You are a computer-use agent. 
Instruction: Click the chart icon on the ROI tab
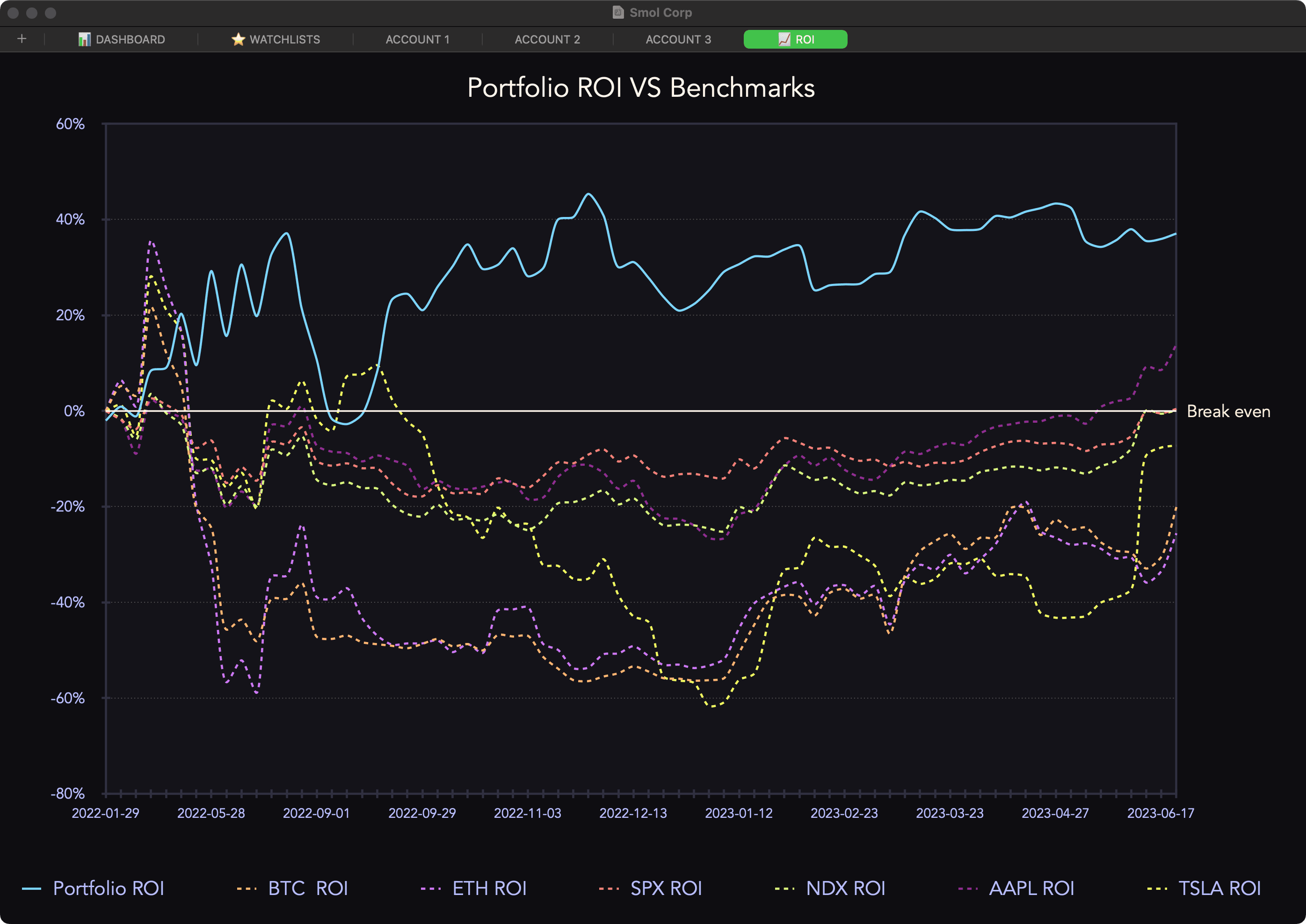(784, 39)
